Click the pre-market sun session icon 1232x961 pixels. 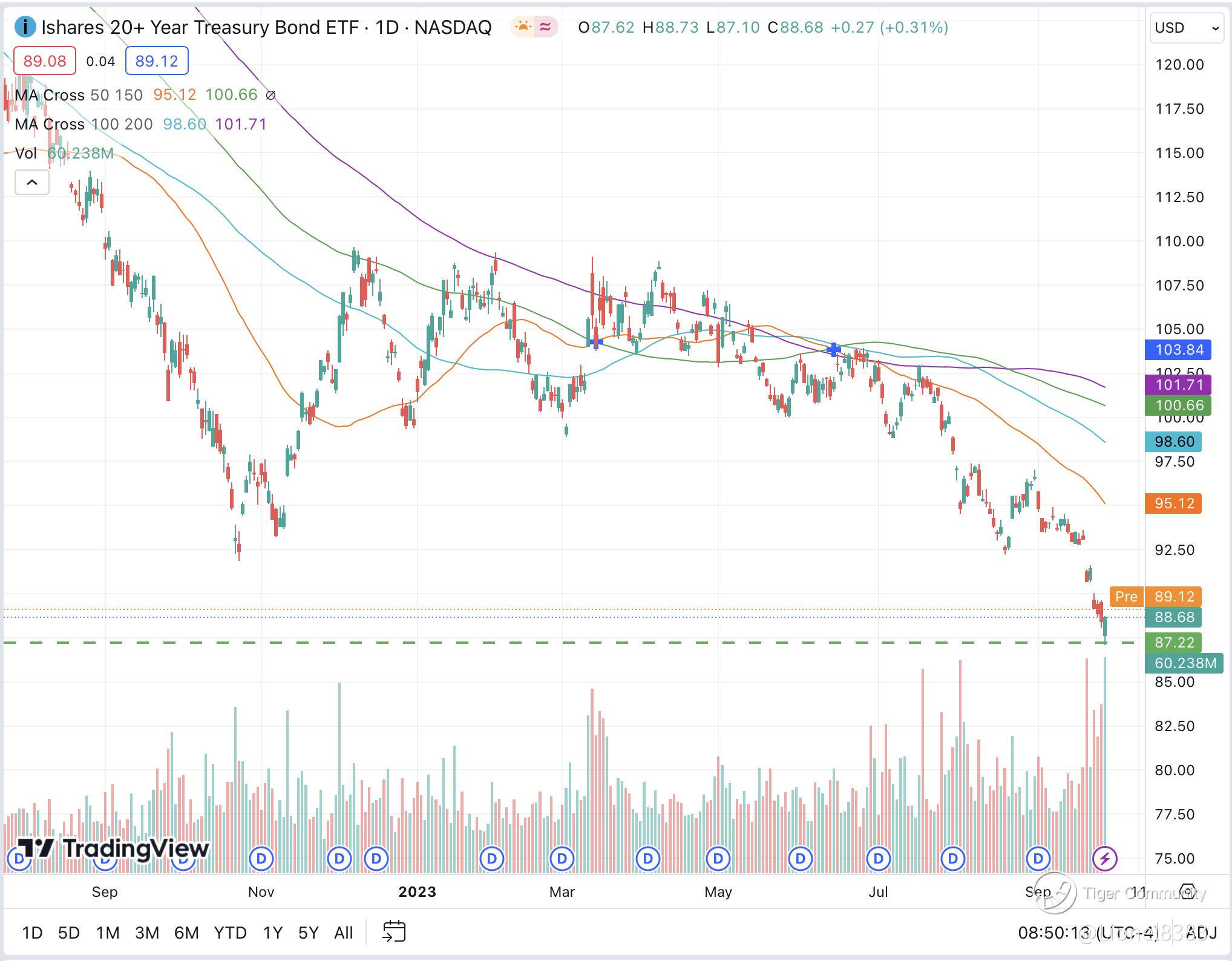tap(523, 27)
